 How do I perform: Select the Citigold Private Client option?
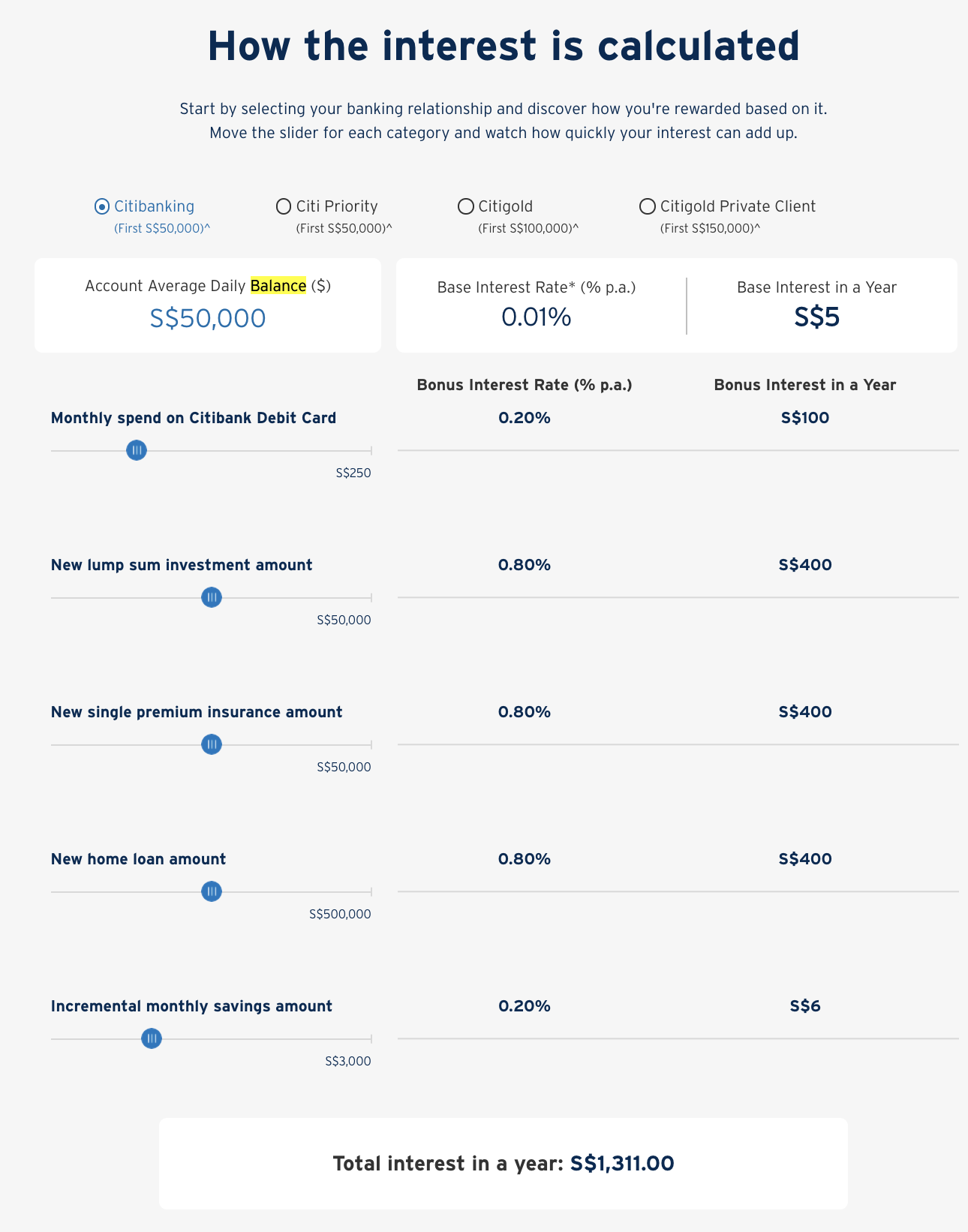[646, 206]
